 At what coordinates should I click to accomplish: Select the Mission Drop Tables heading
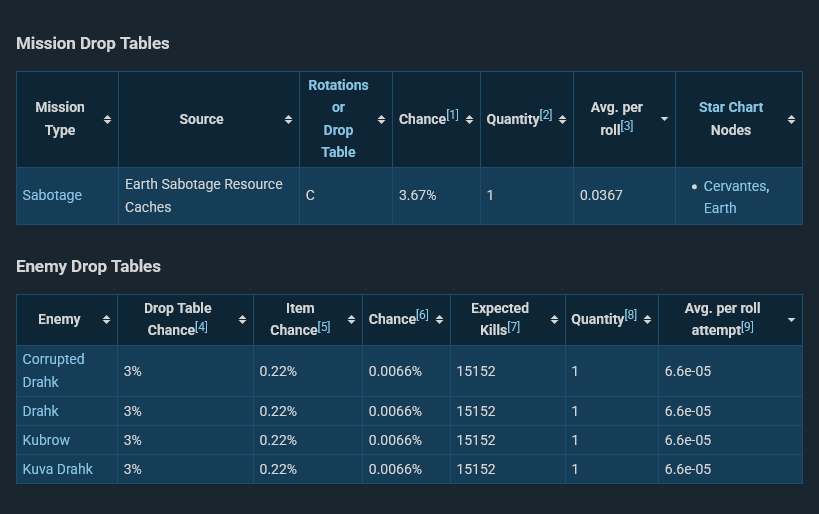coord(93,43)
